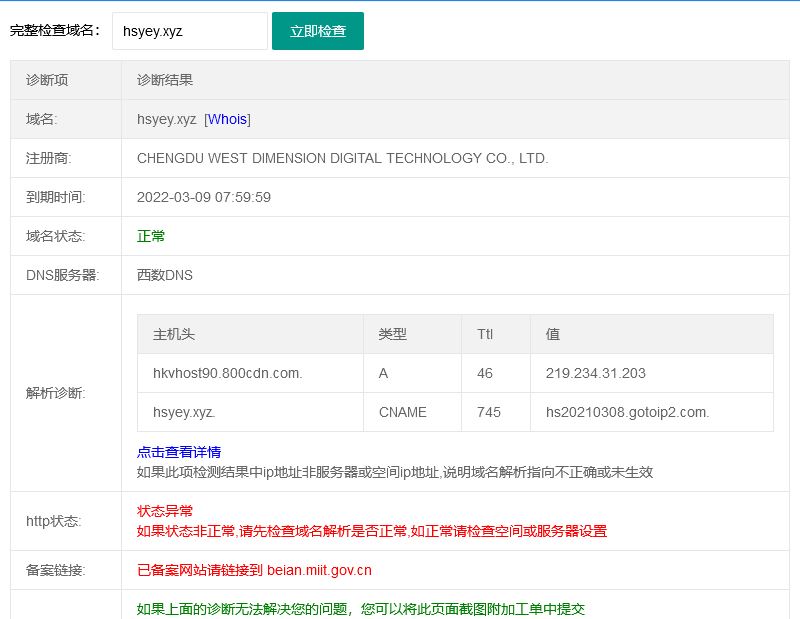
Task: Click the hkvhost90.800cdn.com. host entry
Action: click(227, 373)
